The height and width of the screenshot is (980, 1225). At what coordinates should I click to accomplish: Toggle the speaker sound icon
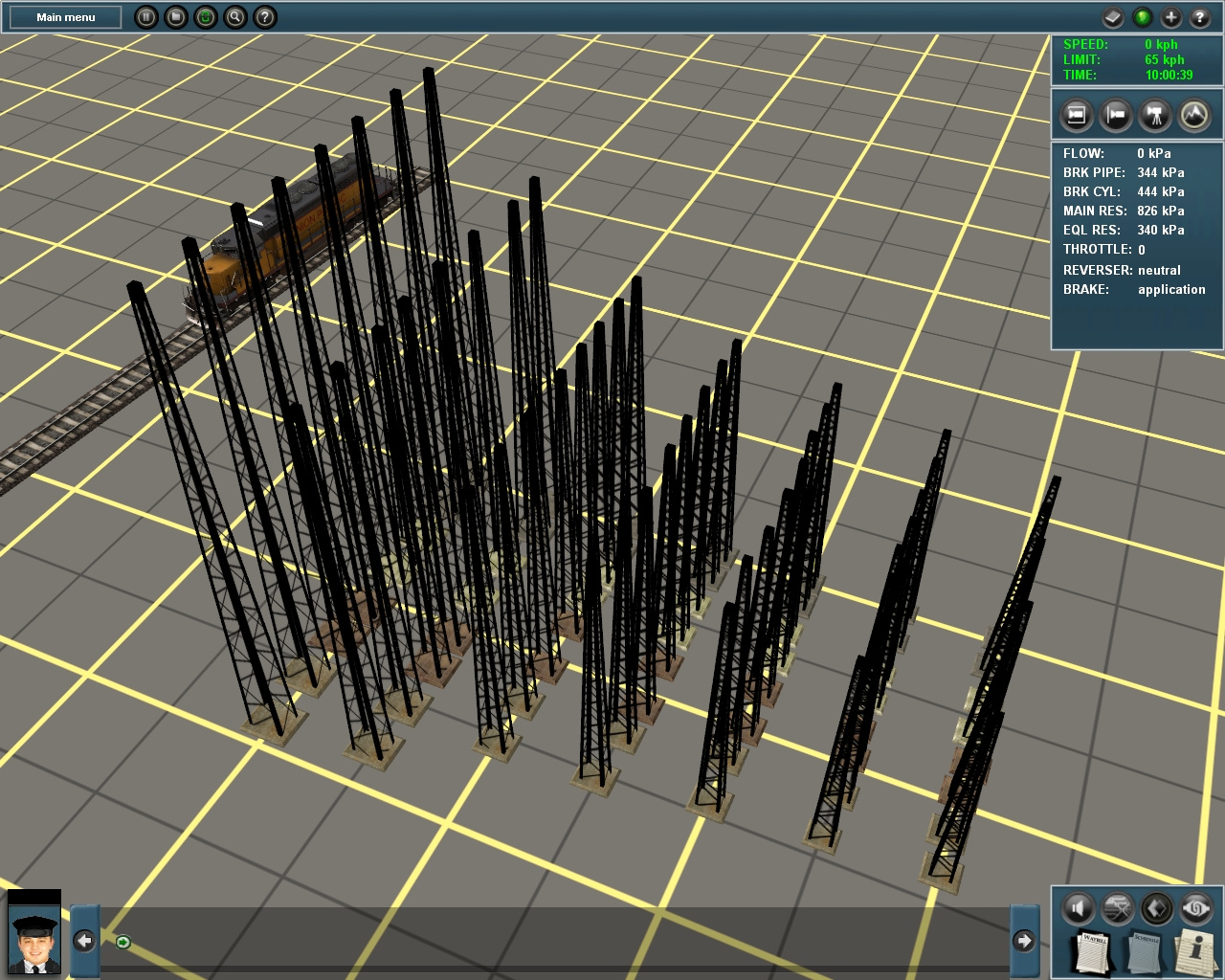click(x=1079, y=908)
